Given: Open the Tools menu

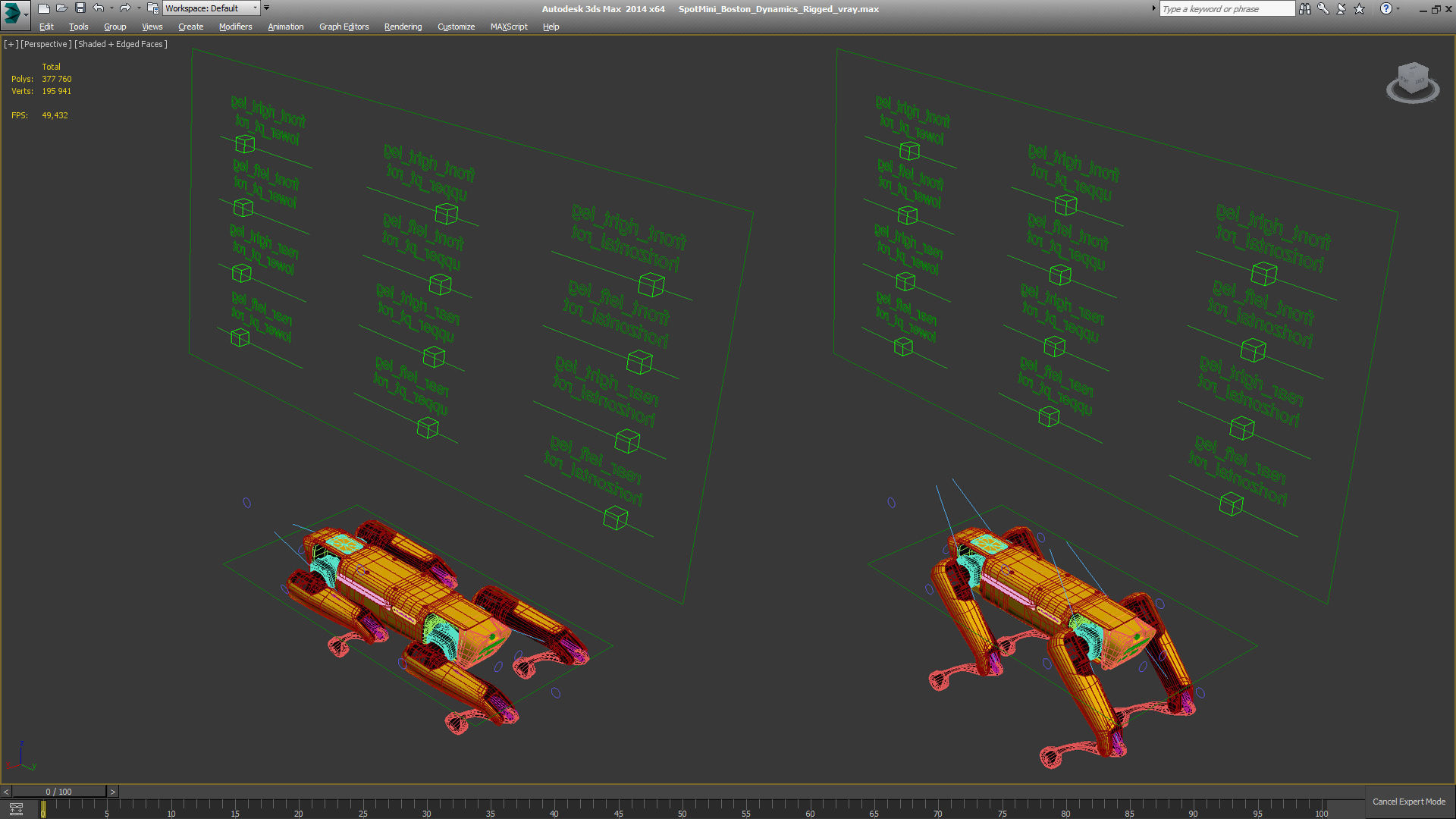Looking at the screenshot, I should click(x=79, y=27).
